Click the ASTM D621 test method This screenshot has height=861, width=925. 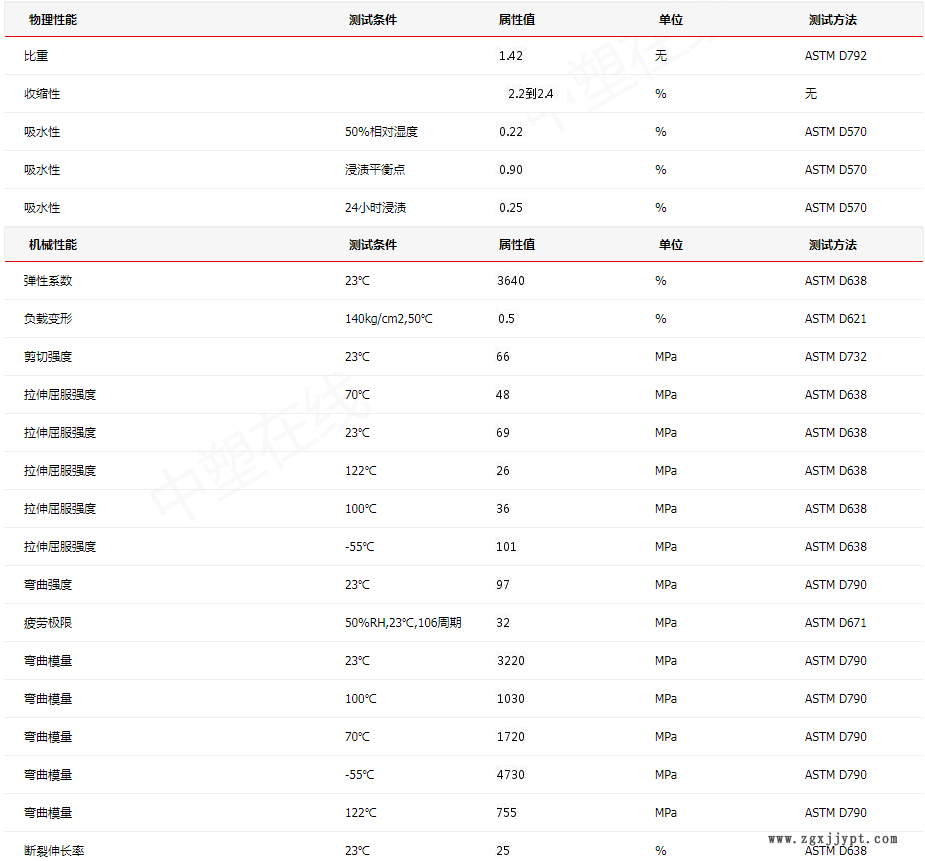click(x=836, y=319)
